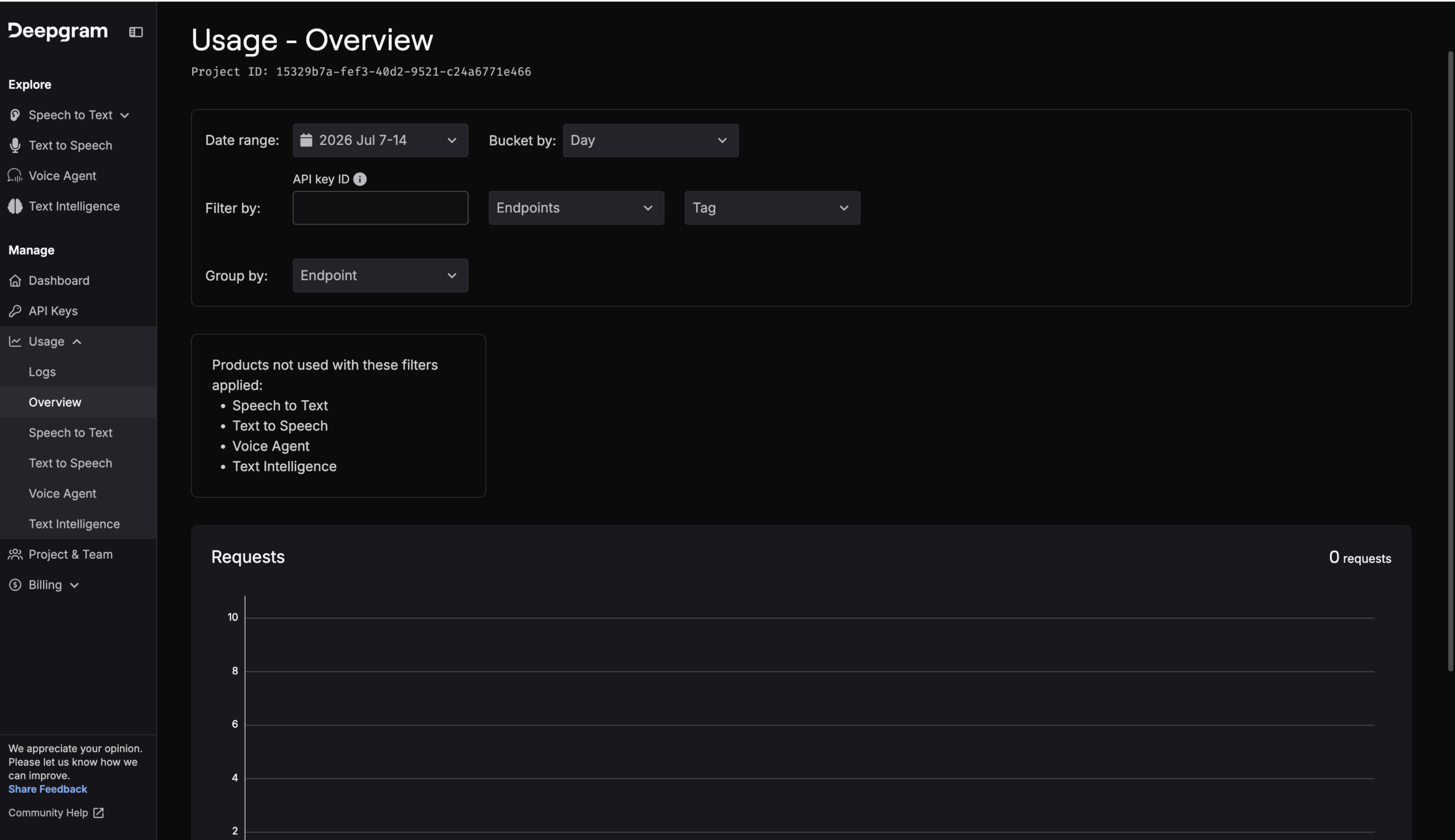The height and width of the screenshot is (840, 1455).
Task: Click the microphone icon beside Text to Speech in Explore
Action: [15, 145]
